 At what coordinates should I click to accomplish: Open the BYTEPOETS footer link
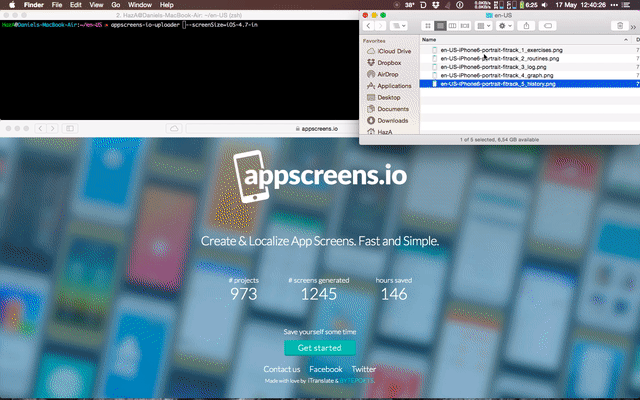[357, 381]
